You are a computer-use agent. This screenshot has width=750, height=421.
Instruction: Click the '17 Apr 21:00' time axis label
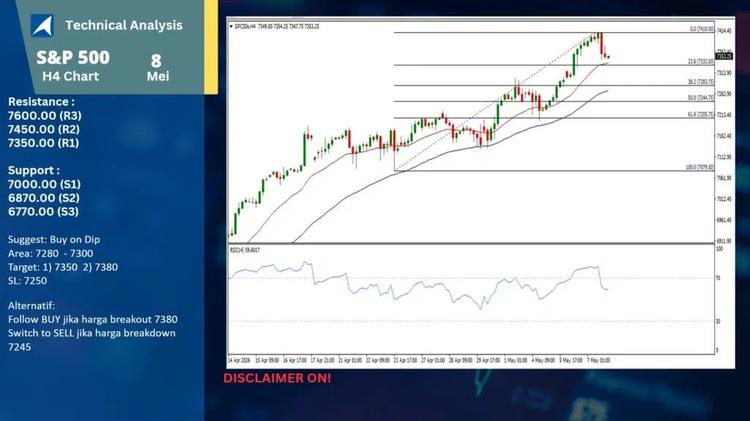[322, 360]
